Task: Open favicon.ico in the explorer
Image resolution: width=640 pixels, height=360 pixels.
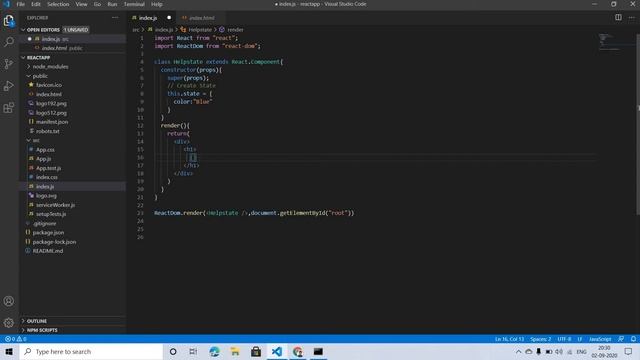Action: click(49, 85)
